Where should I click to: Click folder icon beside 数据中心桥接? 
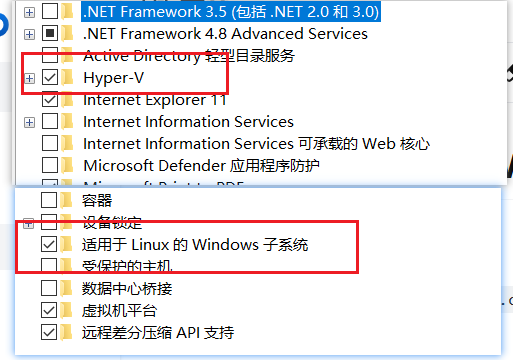click(67, 288)
